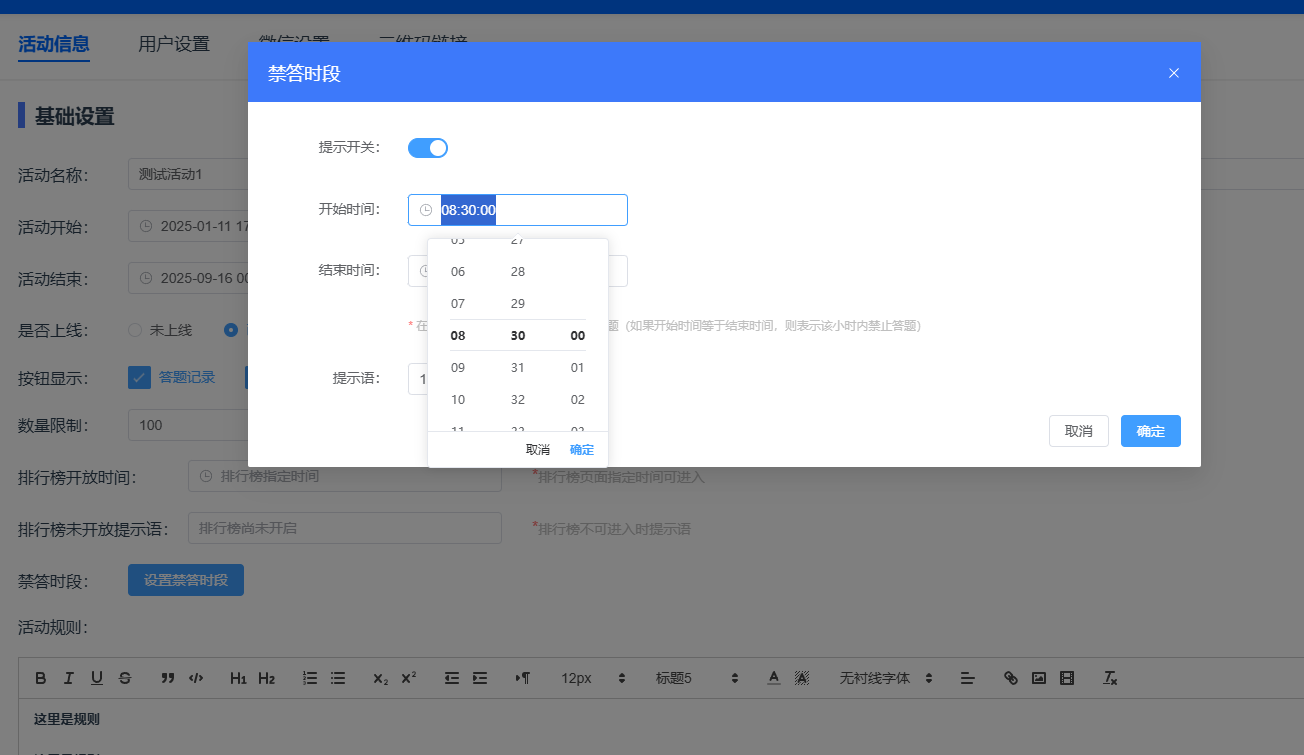This screenshot has height=755, width=1304.
Task: Click the clock icon in 活动开始 field
Action: 146,226
